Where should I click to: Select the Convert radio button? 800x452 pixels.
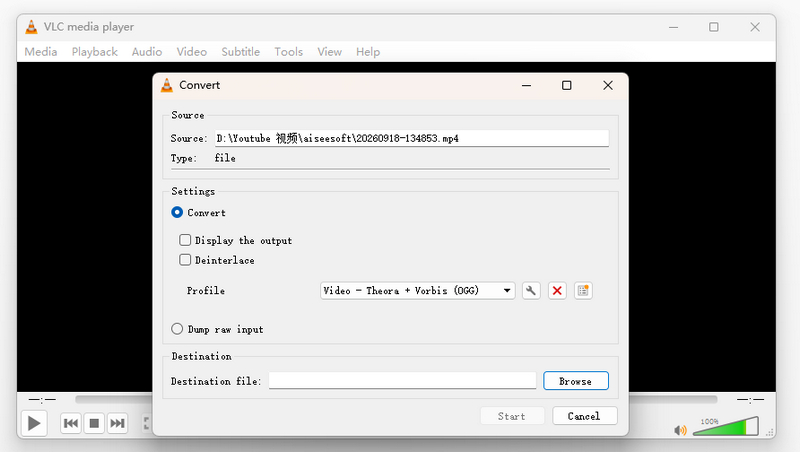click(x=177, y=212)
